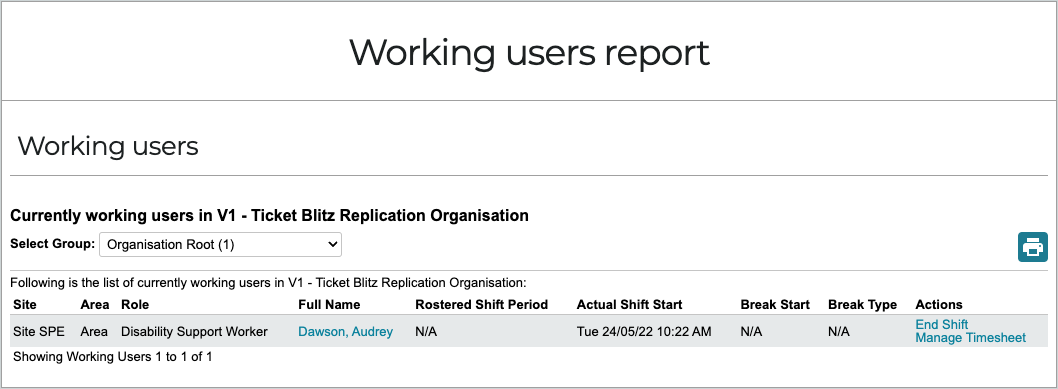The image size is (1058, 389).
Task: End shift for Dawson, Audrey
Action: tap(941, 324)
